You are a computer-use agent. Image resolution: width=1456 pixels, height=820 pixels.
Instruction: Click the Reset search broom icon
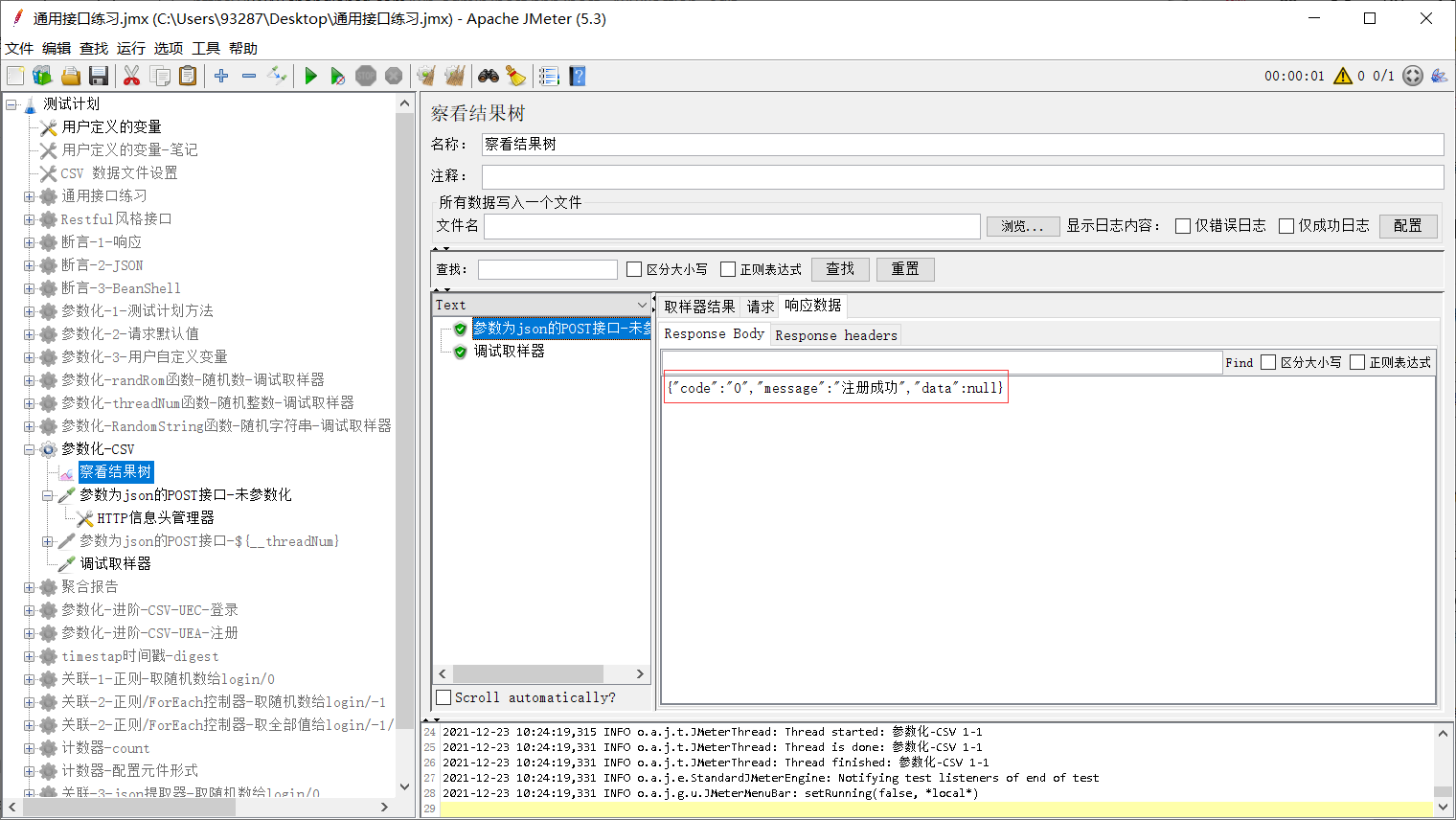point(516,76)
